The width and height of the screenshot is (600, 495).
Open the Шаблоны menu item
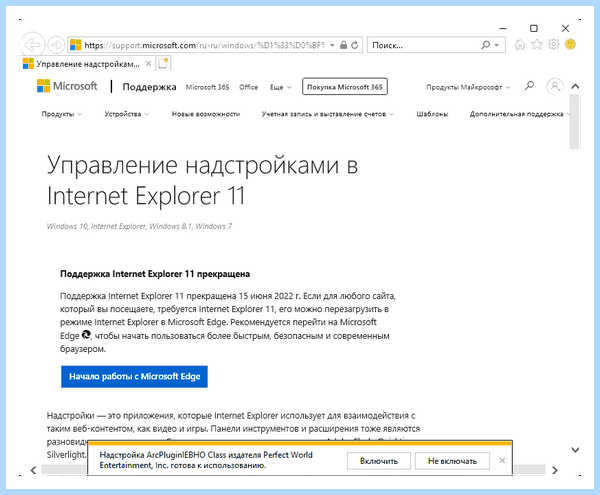coord(432,114)
